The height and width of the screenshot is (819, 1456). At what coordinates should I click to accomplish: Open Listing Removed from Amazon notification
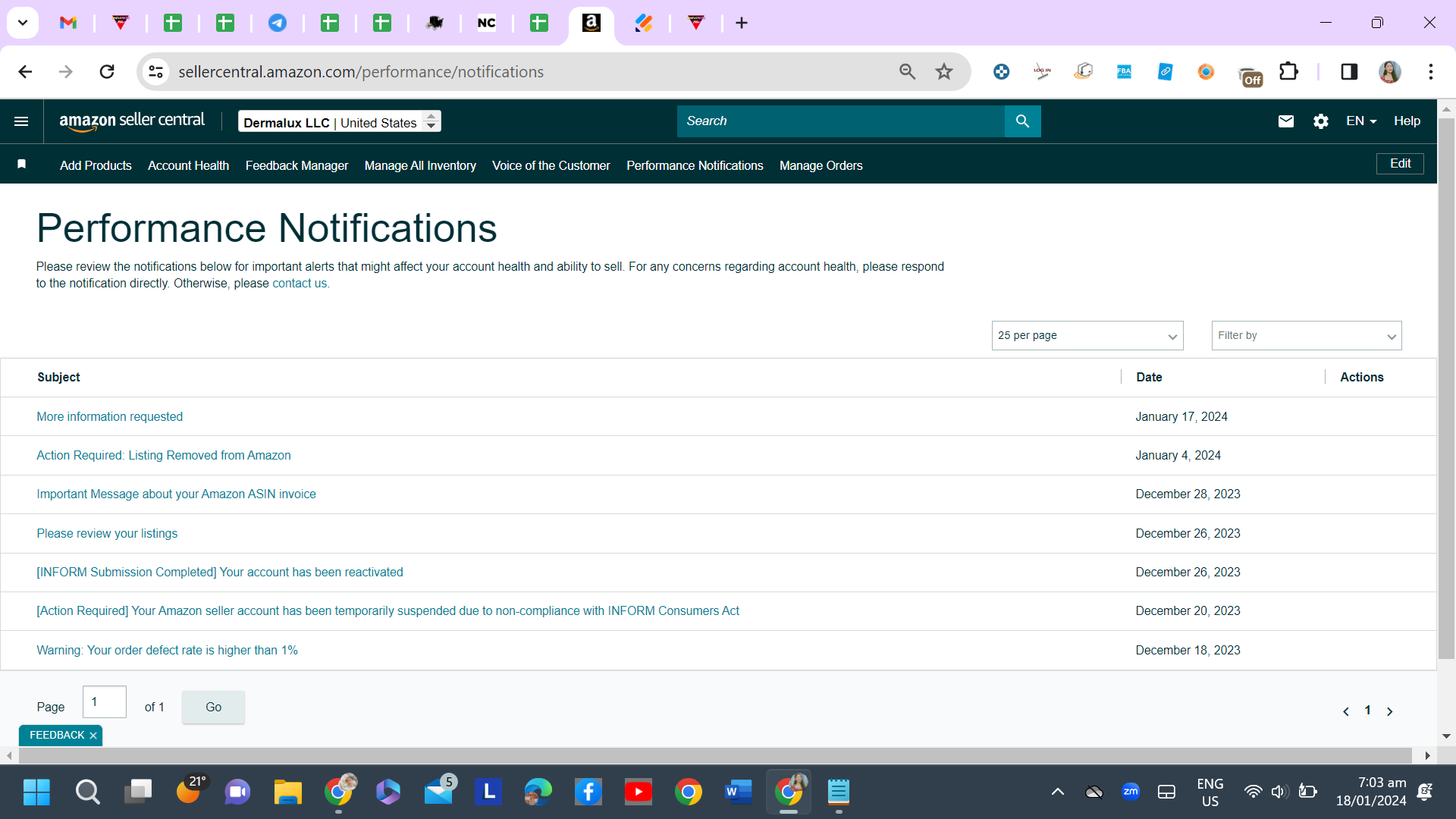[164, 456]
